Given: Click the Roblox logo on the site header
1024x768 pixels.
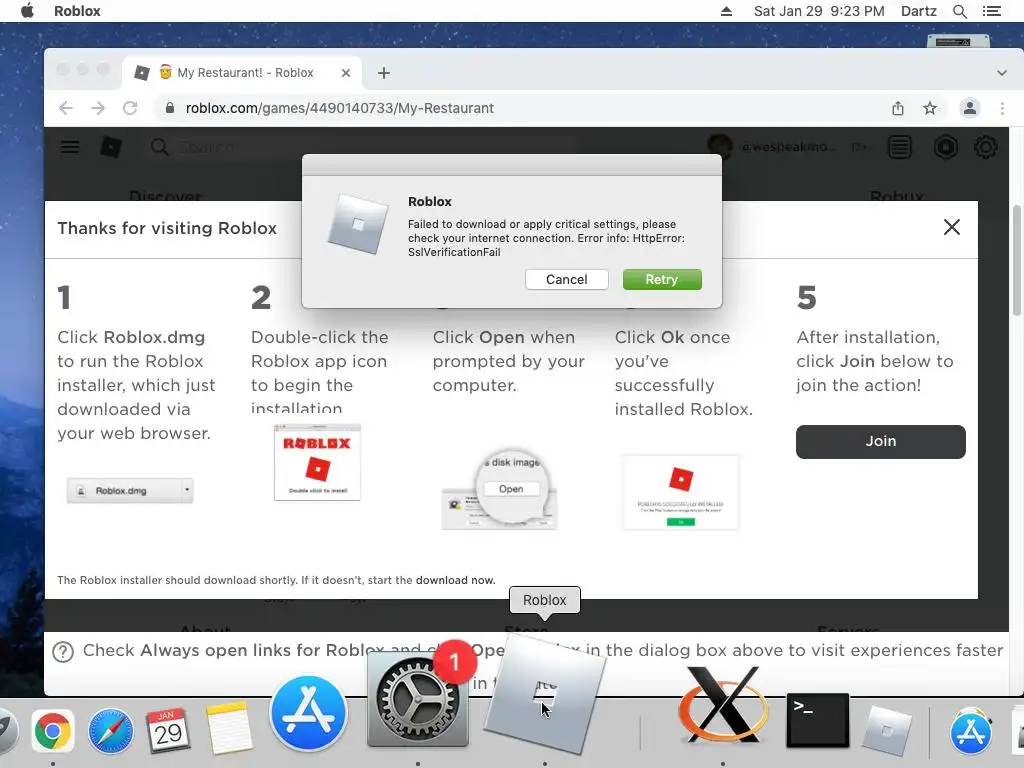Looking at the screenshot, I should [111, 147].
